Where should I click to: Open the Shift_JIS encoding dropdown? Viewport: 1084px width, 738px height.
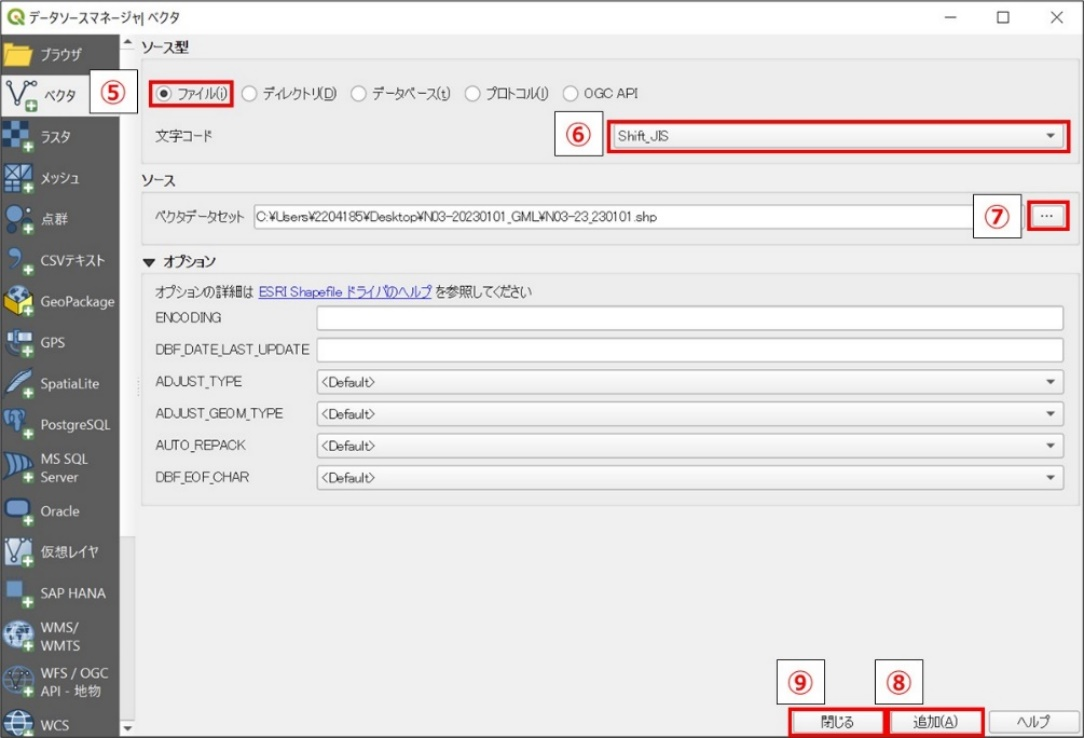point(839,136)
